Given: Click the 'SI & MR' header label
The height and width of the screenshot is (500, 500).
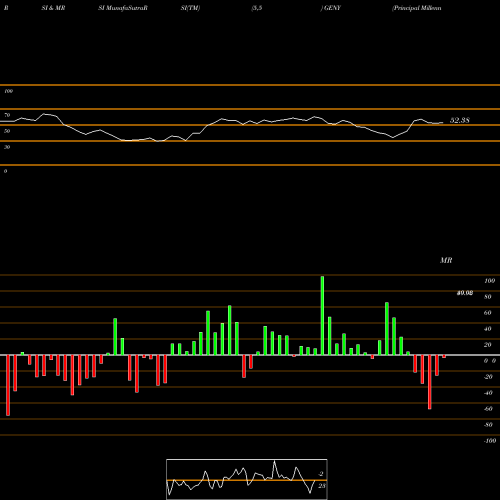Looking at the screenshot, I should tap(53, 8).
